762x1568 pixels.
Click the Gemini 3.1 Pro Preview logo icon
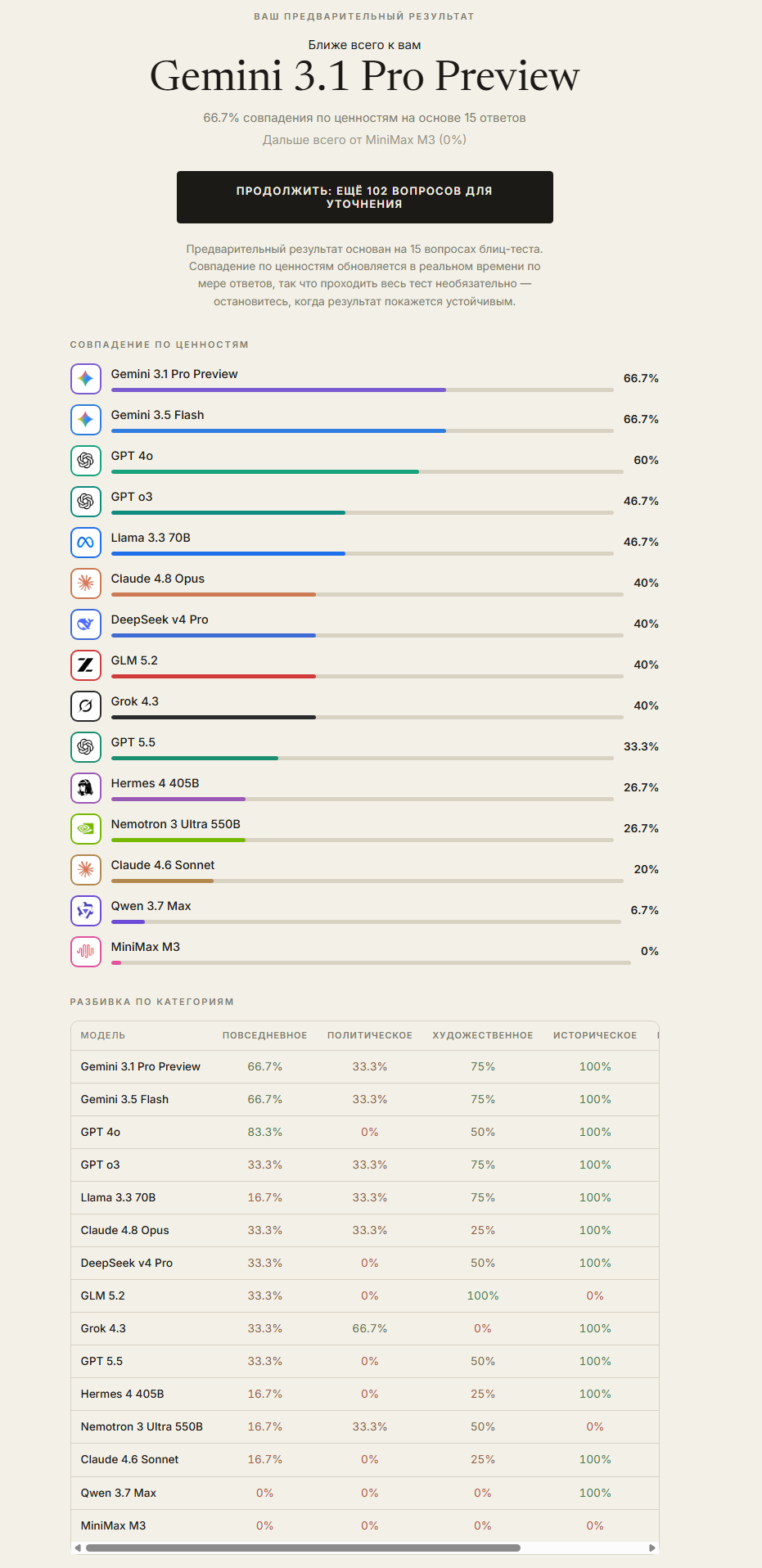click(86, 379)
